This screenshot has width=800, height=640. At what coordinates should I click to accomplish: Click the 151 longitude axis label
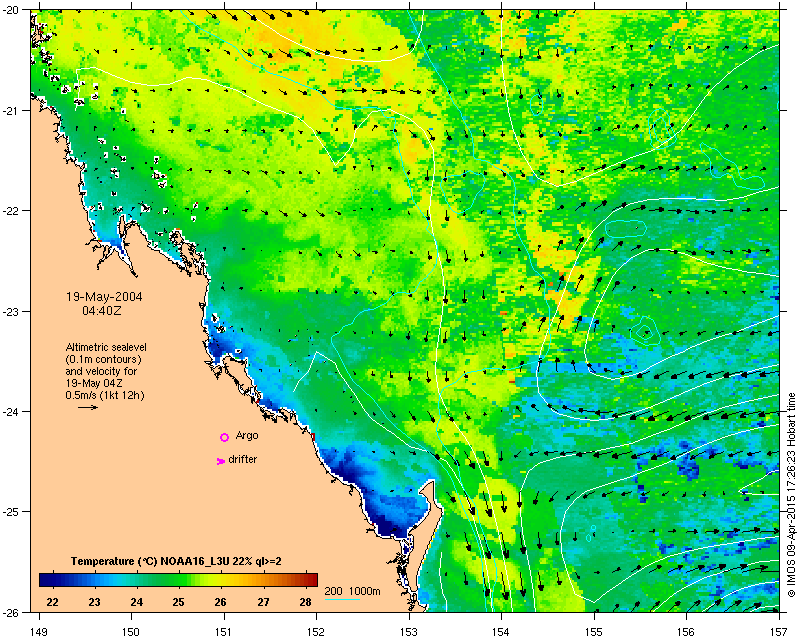coord(224,632)
